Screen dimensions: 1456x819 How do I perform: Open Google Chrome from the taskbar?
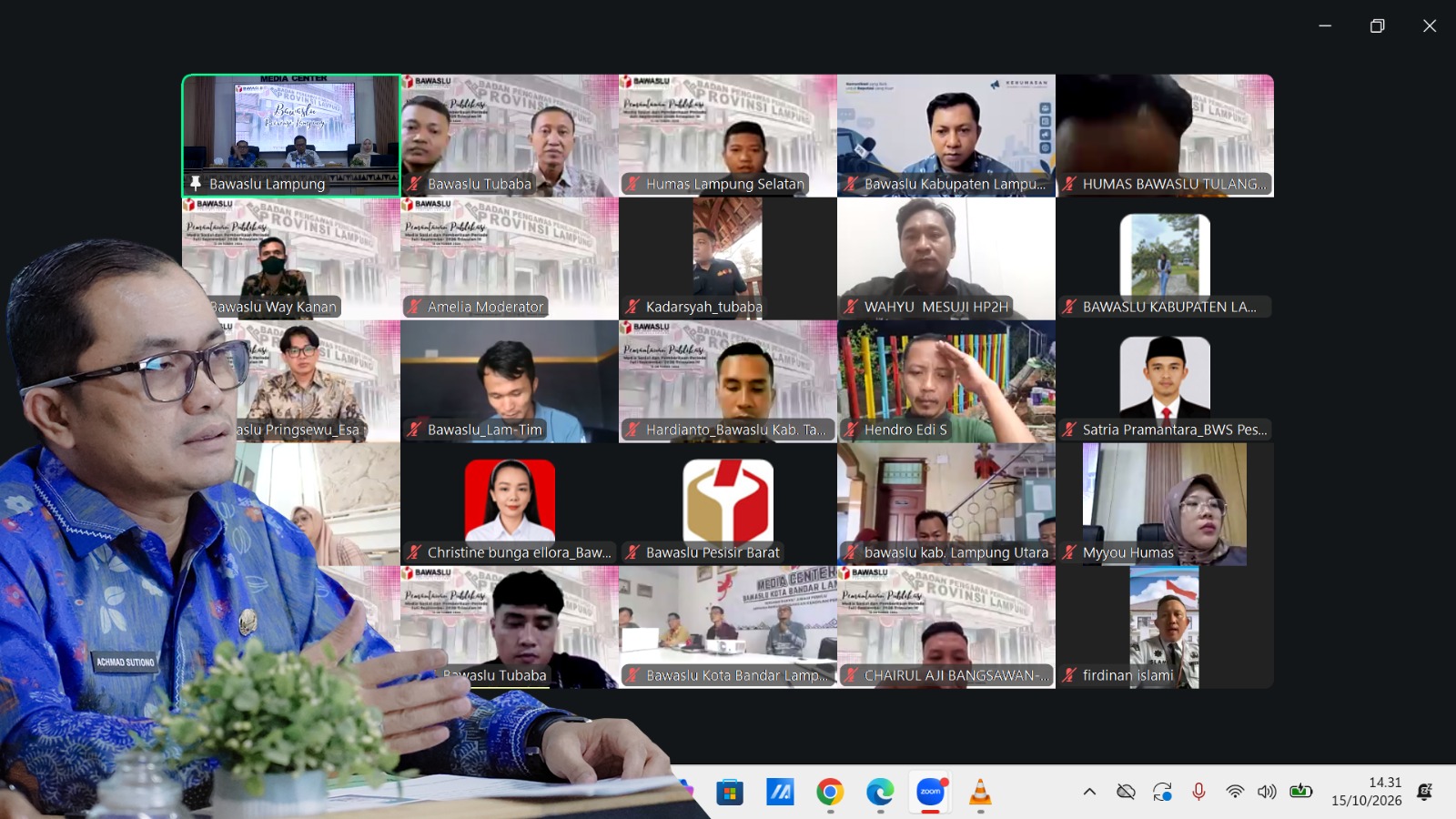(830, 793)
